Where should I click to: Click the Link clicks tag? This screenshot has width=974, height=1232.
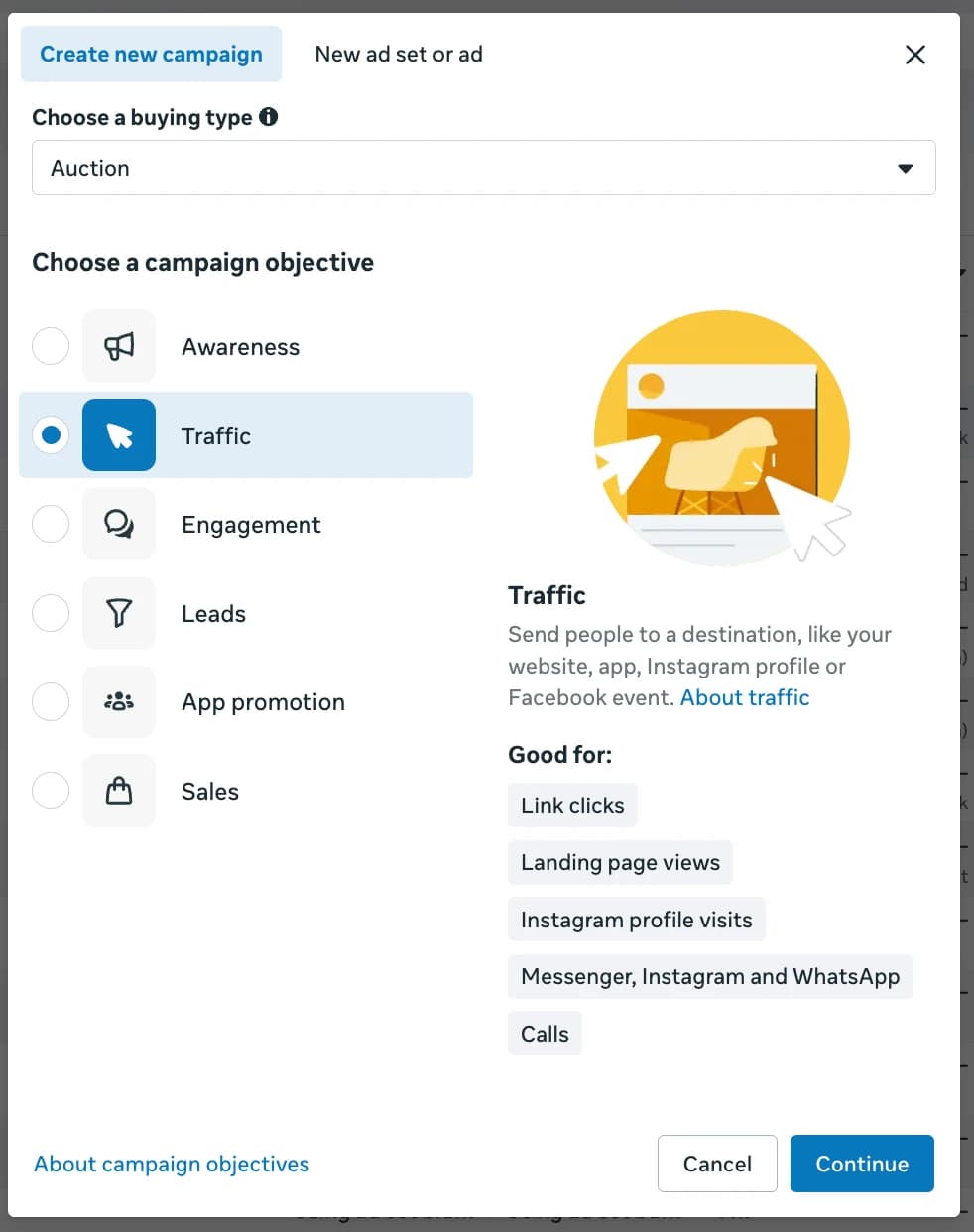(572, 805)
